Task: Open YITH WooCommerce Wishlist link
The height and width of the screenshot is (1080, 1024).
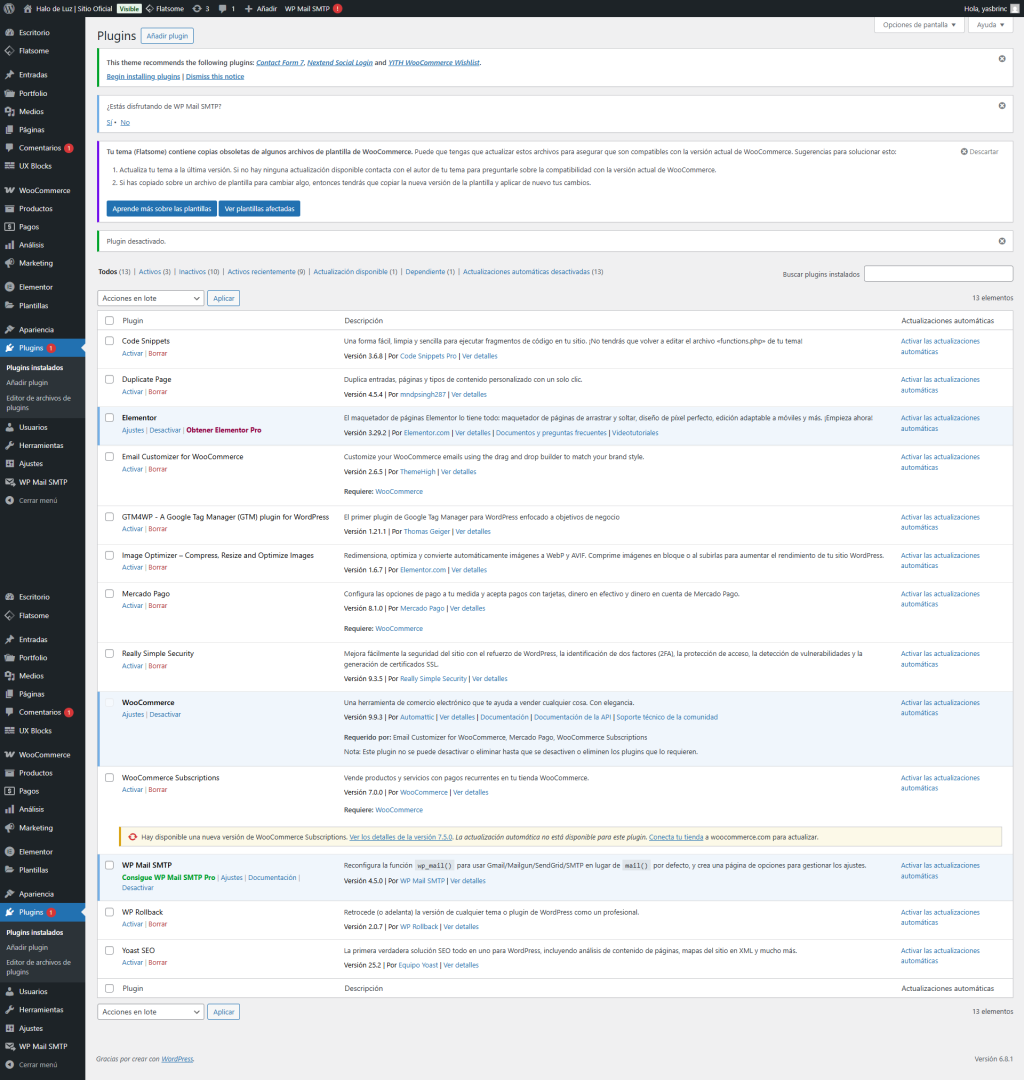Action: tap(434, 63)
